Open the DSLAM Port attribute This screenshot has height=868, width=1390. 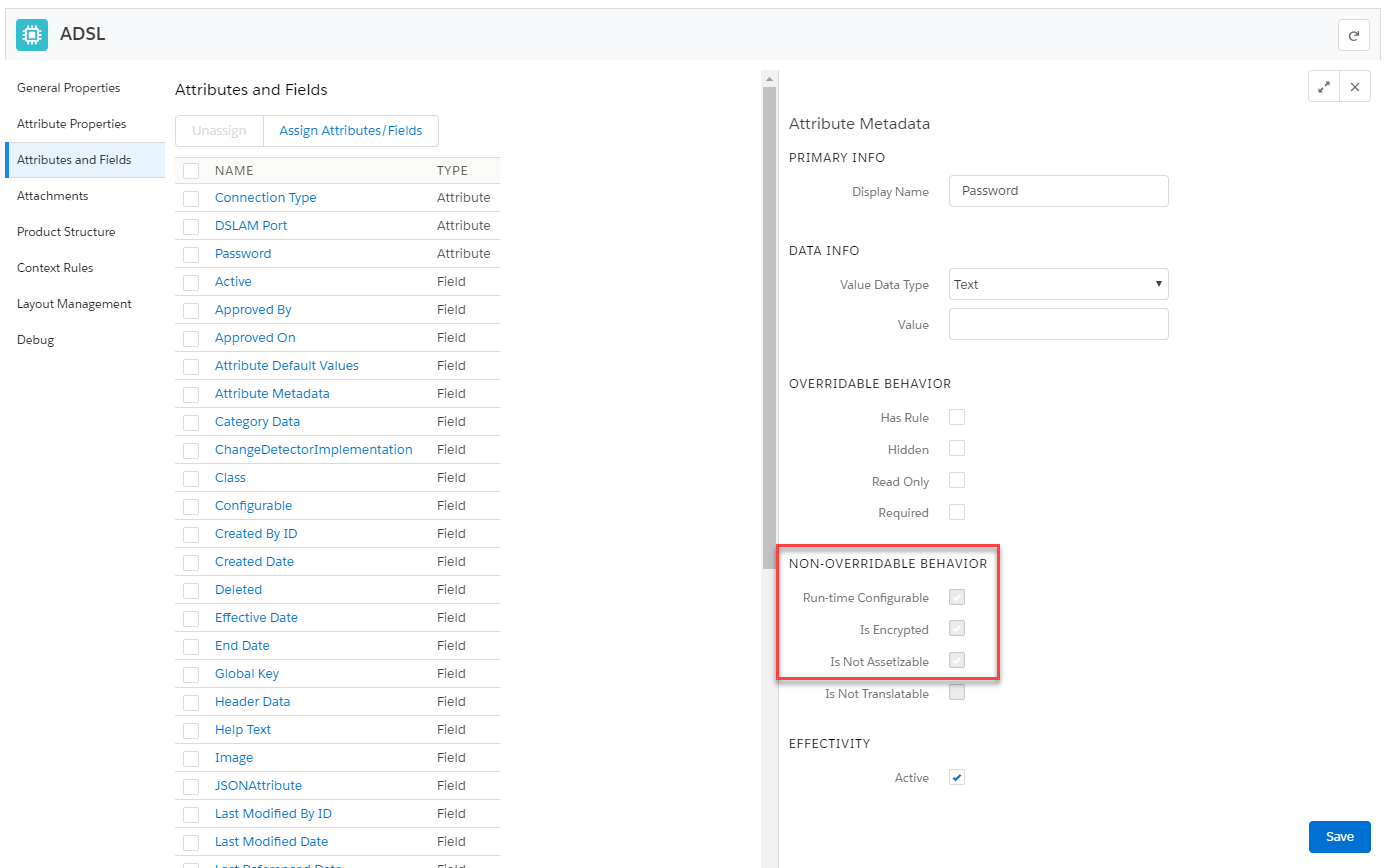[251, 226]
